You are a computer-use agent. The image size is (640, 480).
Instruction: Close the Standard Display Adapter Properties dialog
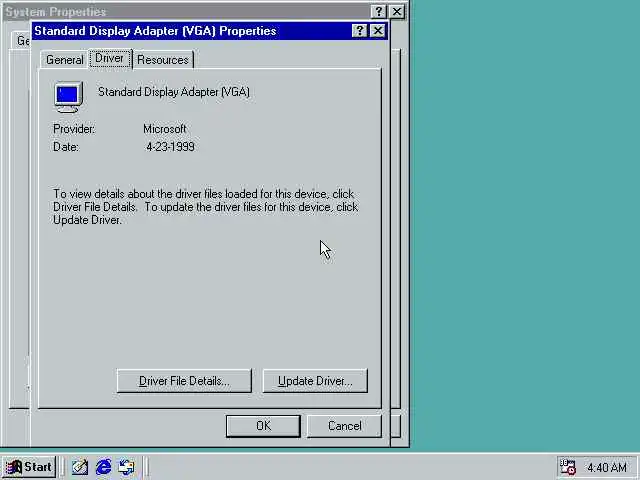coord(378,31)
